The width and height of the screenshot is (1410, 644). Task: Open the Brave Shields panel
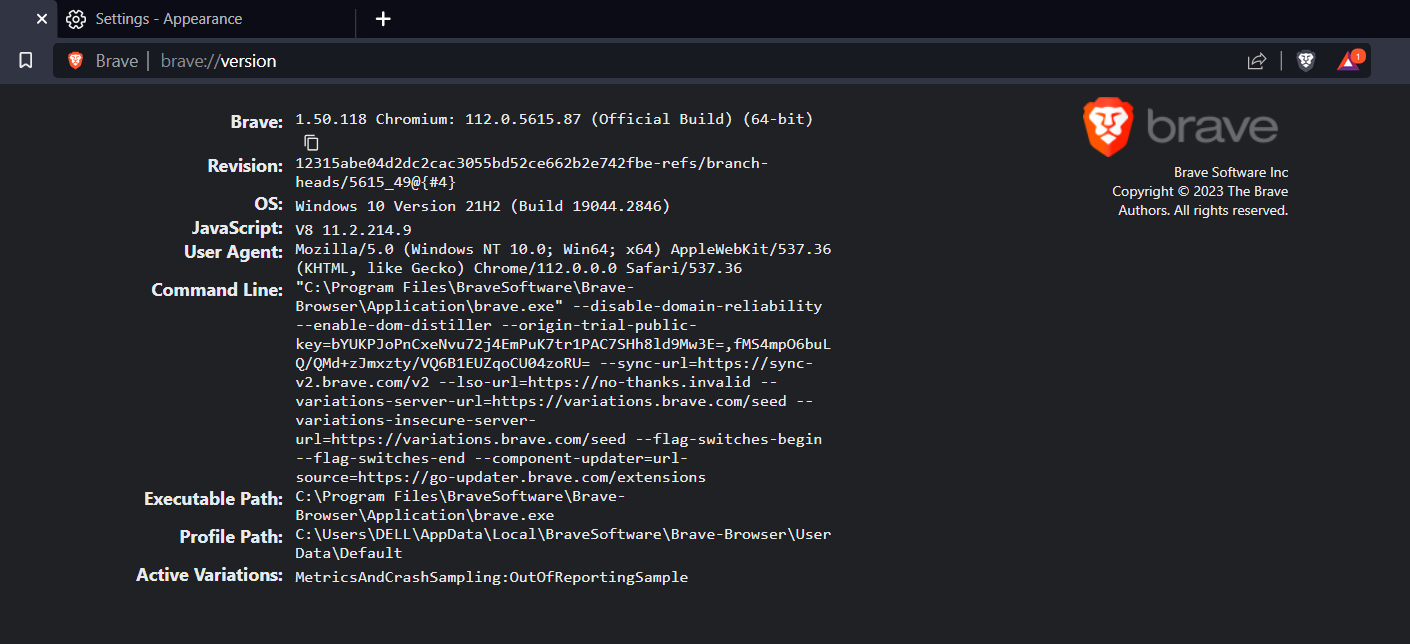point(1306,60)
